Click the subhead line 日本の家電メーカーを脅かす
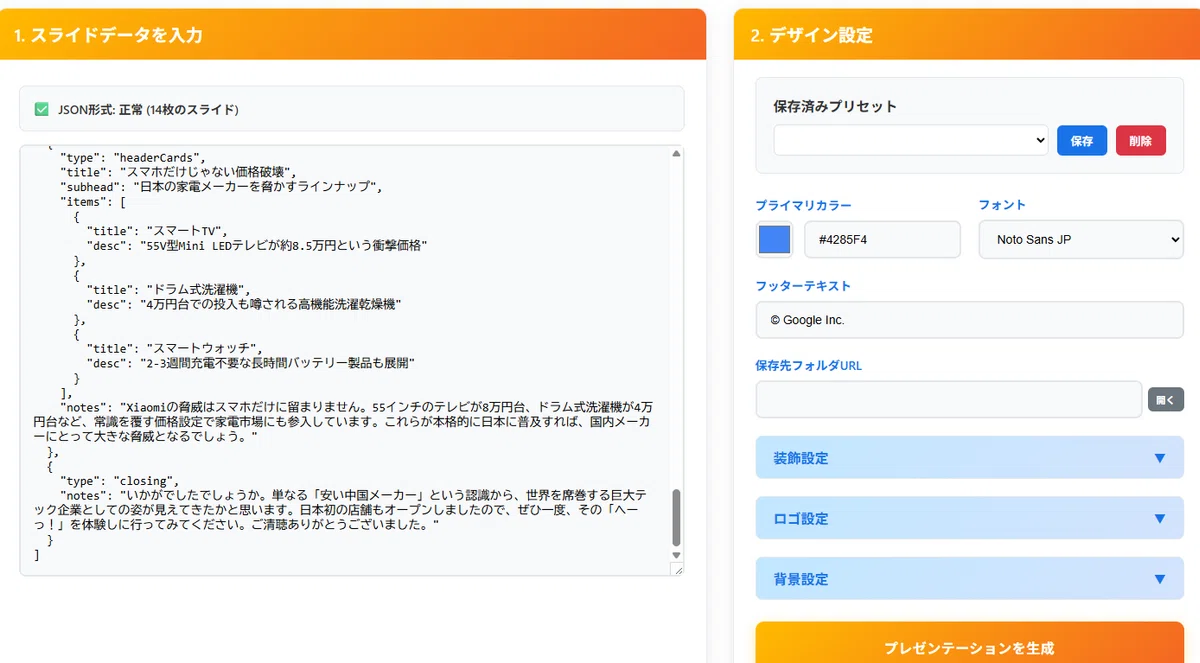 point(221,187)
